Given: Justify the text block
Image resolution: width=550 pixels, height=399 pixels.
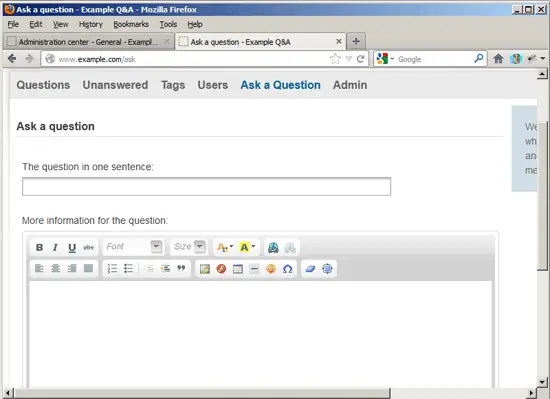Looking at the screenshot, I should [x=88, y=269].
